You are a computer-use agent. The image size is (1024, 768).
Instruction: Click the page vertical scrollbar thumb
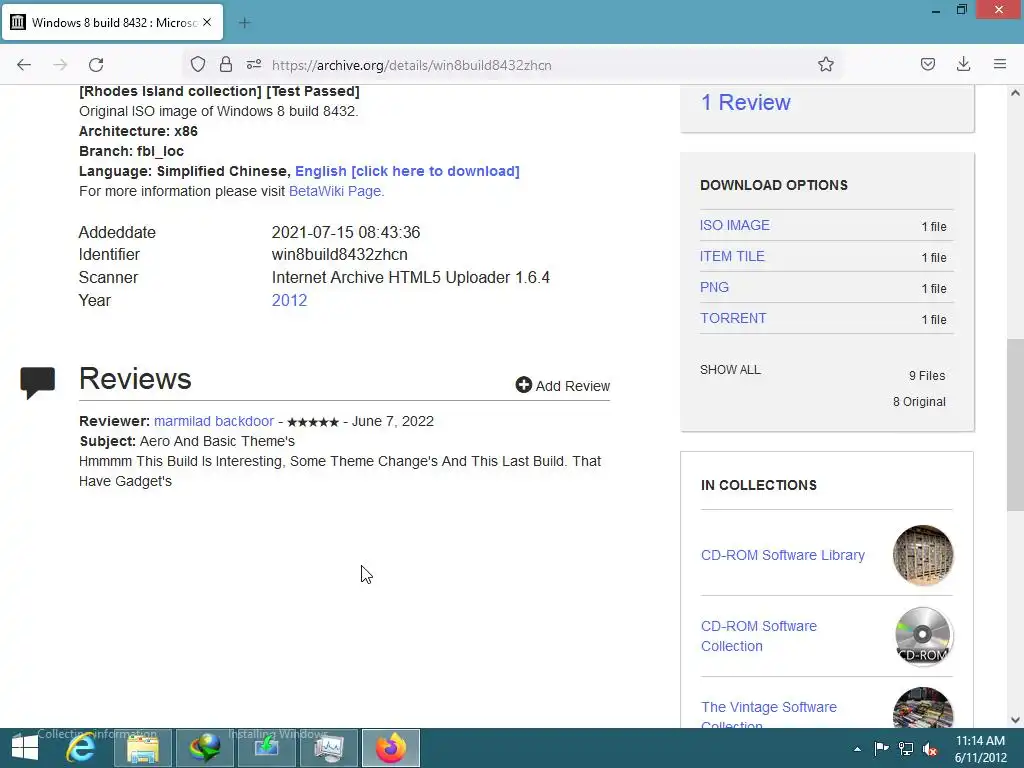click(1015, 424)
